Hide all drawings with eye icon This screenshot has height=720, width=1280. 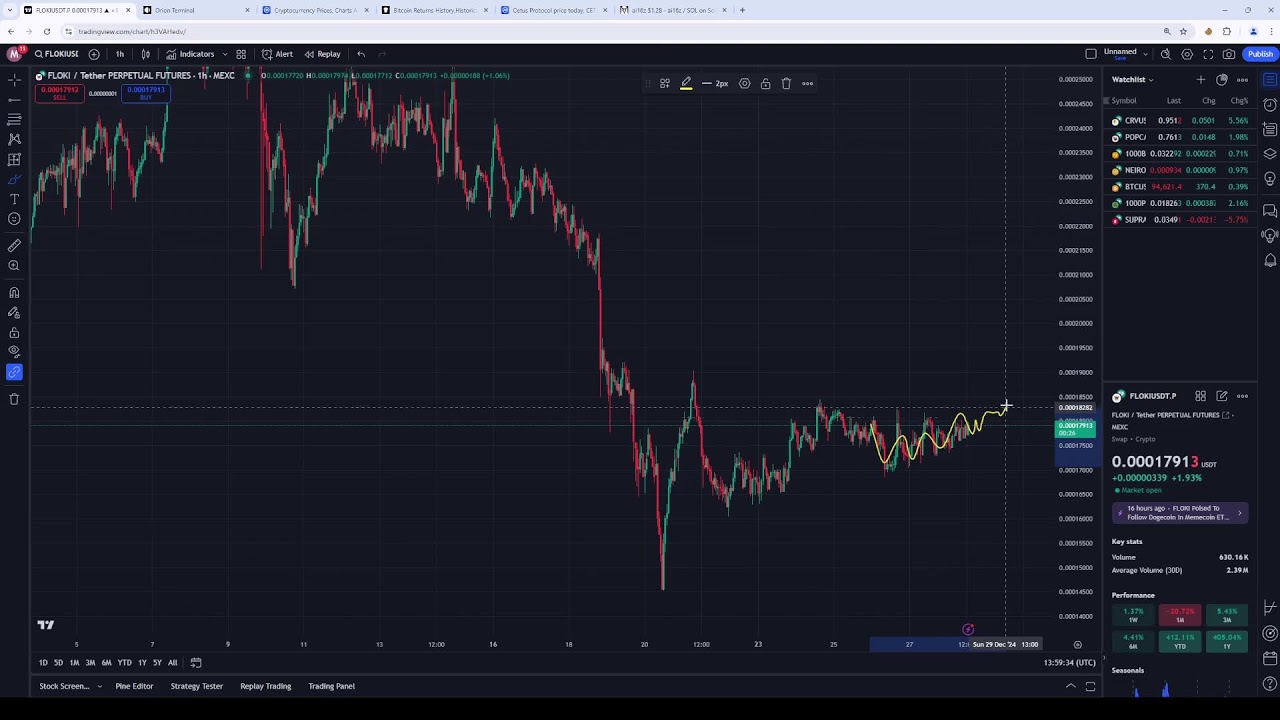tap(14, 351)
